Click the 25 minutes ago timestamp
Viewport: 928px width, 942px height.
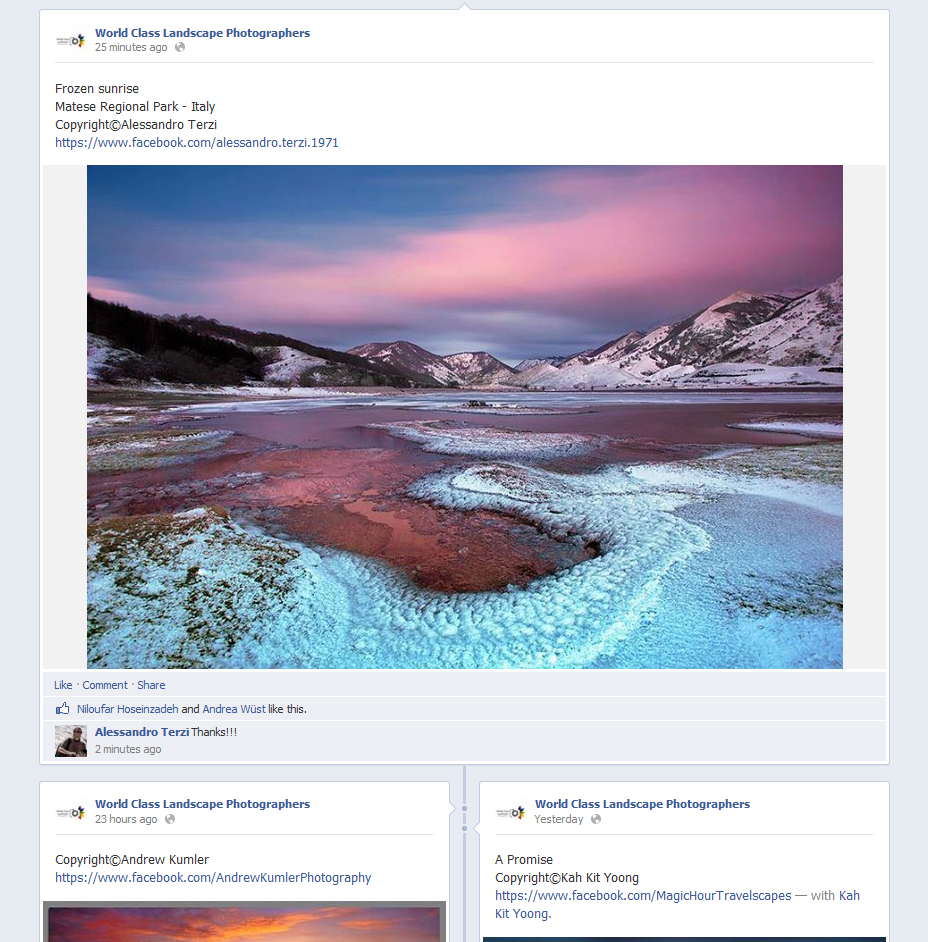pos(131,47)
